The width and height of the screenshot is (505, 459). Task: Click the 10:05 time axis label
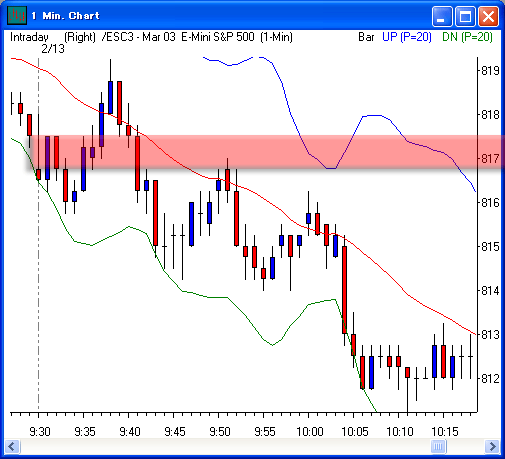355,432
